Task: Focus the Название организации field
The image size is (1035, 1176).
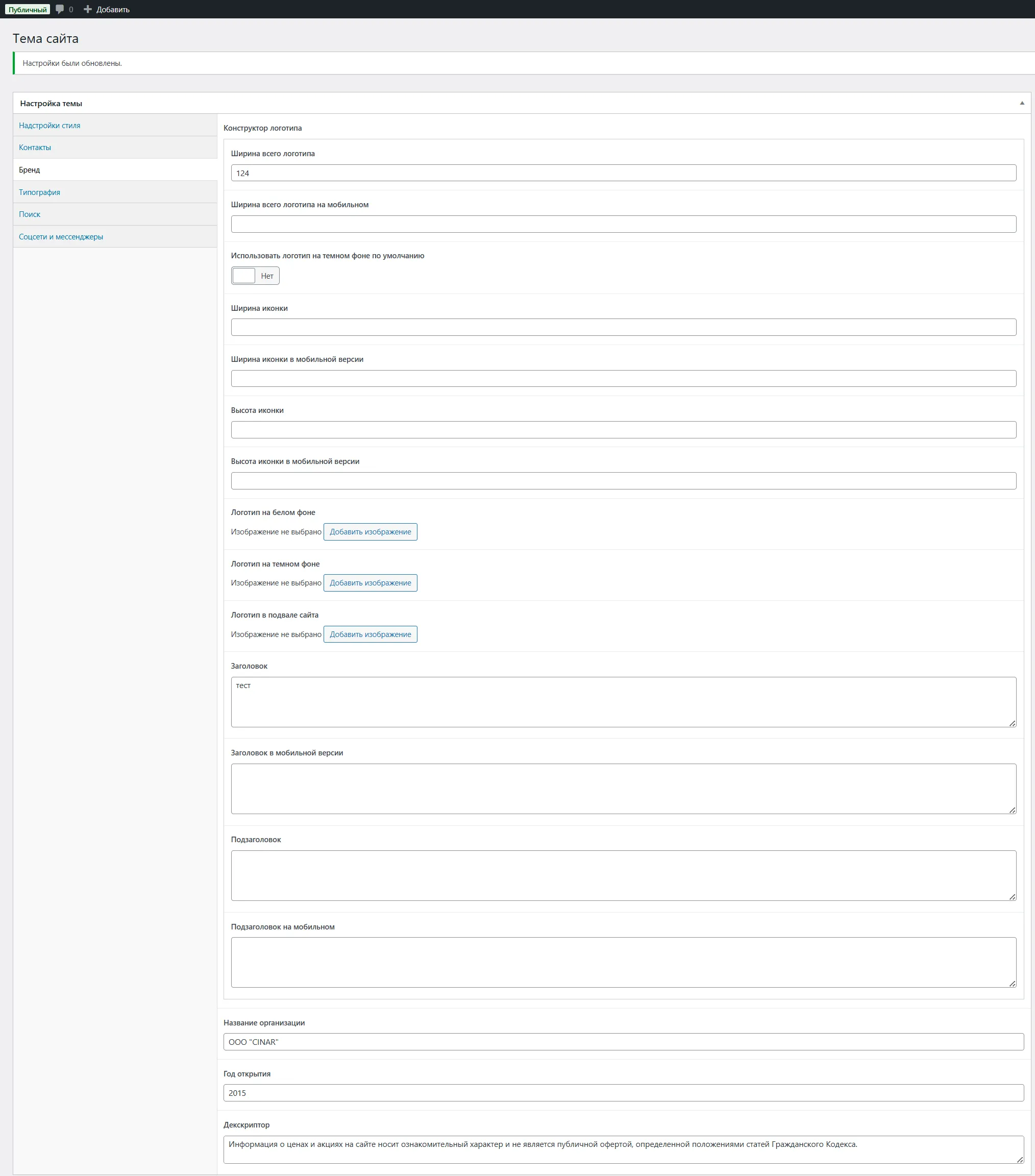Action: point(623,1042)
